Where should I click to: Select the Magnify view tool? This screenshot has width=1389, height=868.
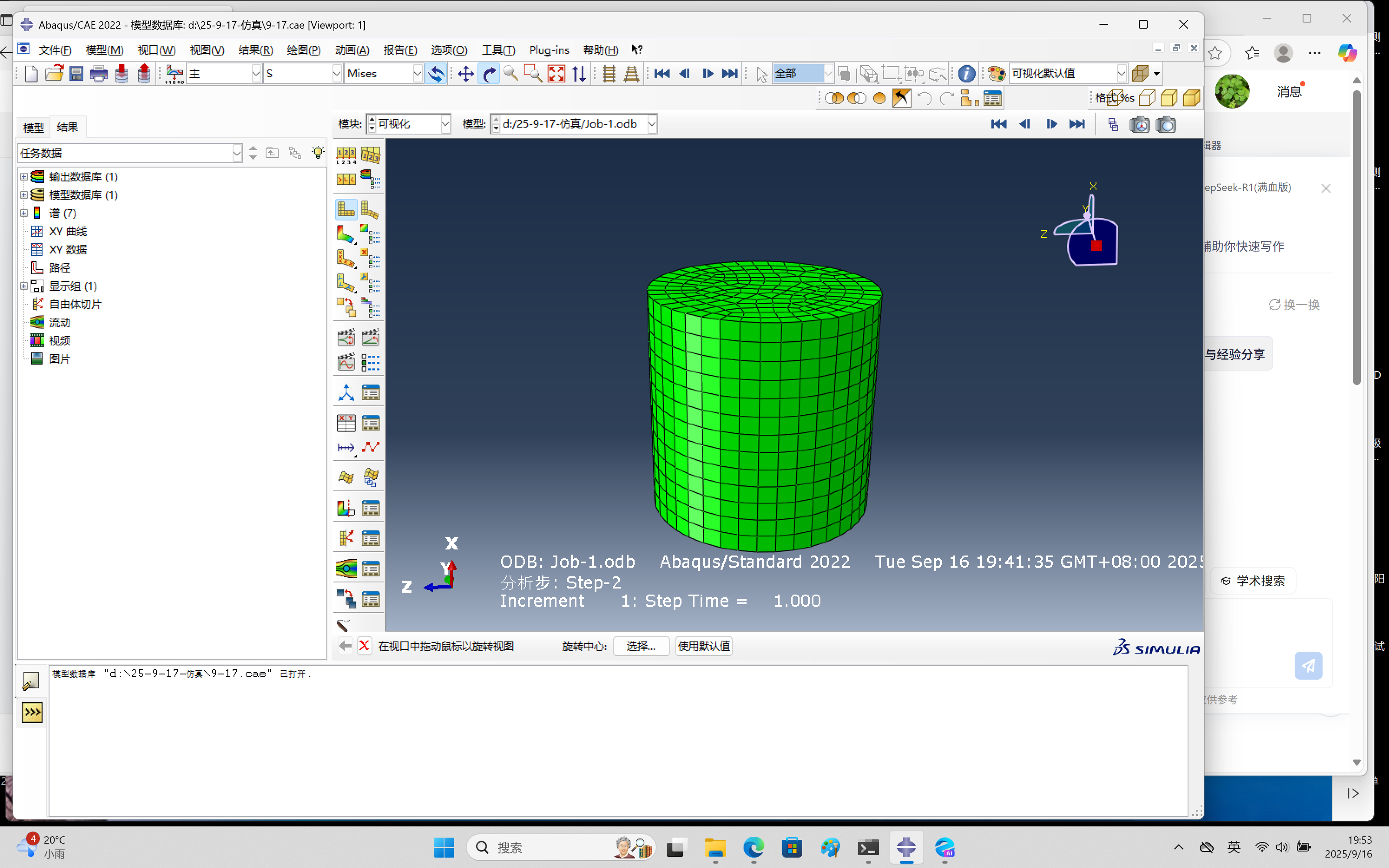point(511,73)
